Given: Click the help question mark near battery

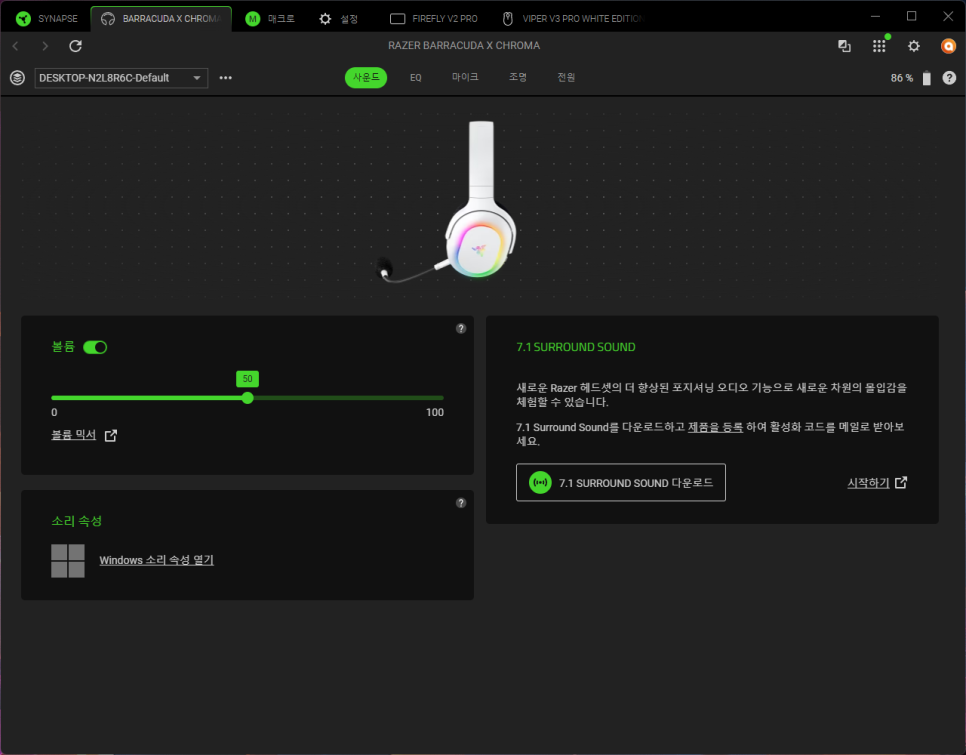Looking at the screenshot, I should (x=949, y=78).
